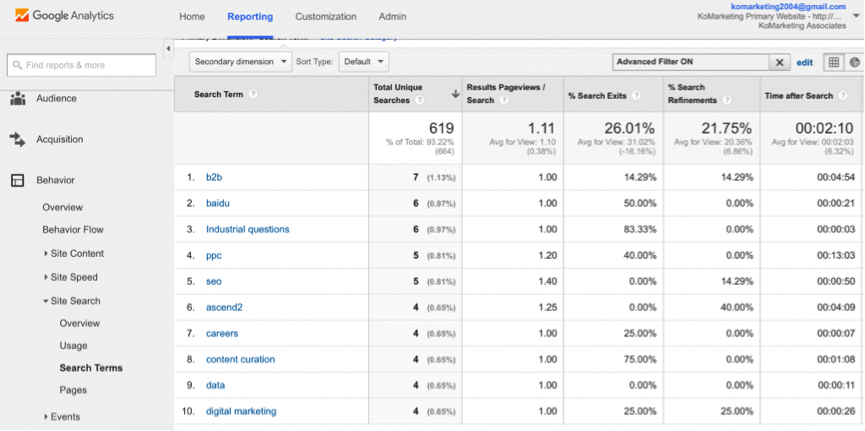
Task: Click the 00:02:10 time after search summary
Action: [x=825, y=129]
